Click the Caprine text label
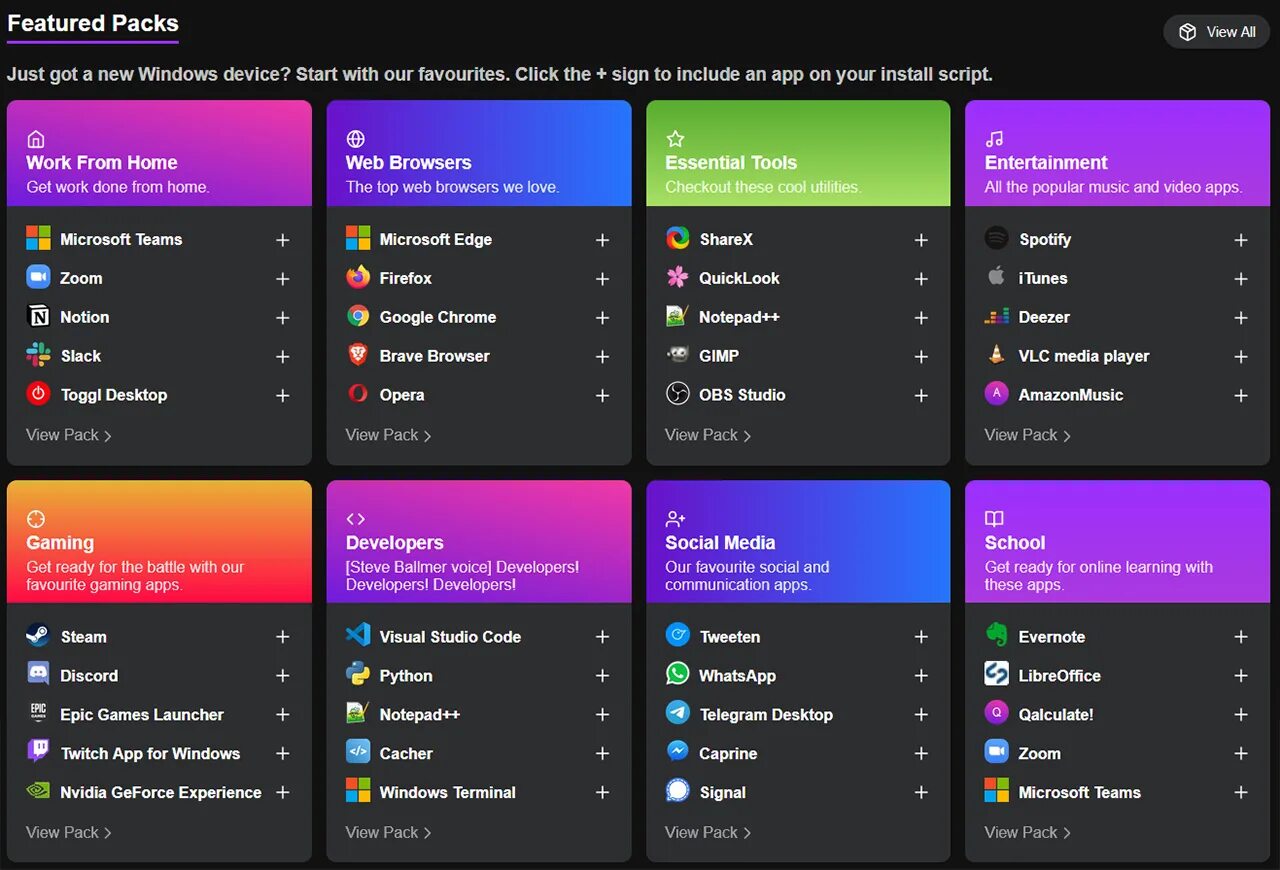 coord(728,754)
